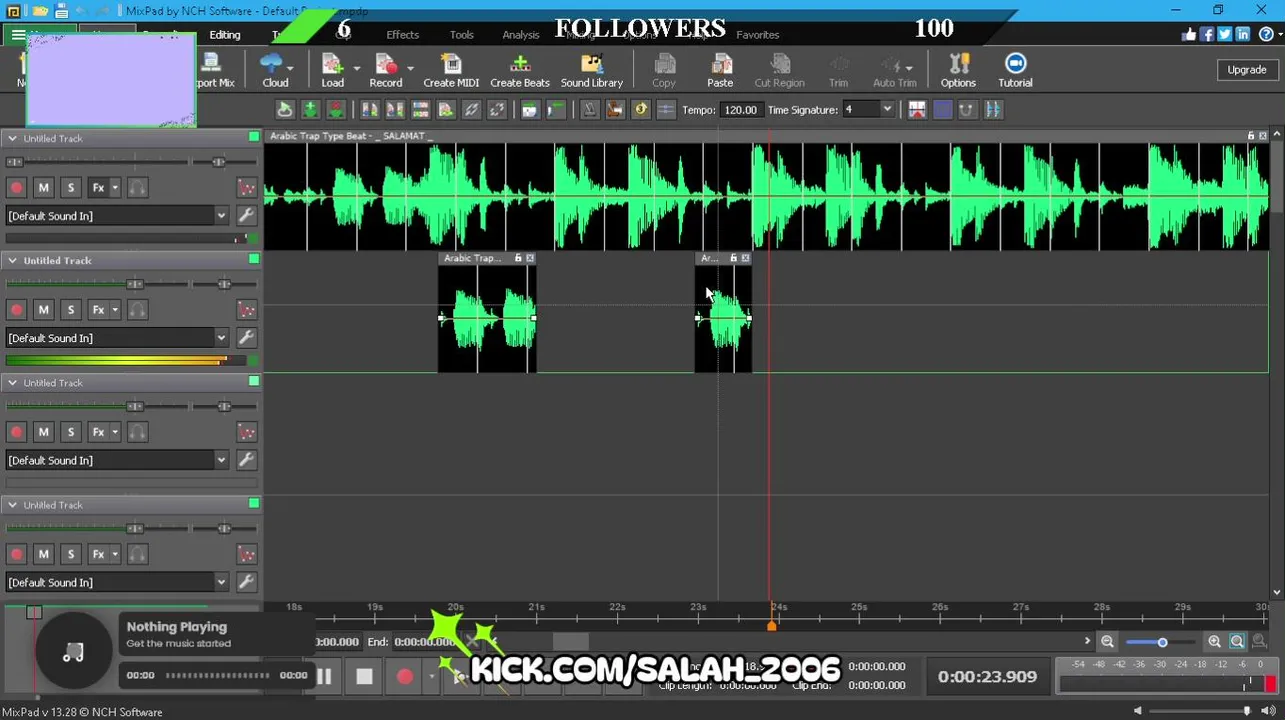Image resolution: width=1285 pixels, height=720 pixels.
Task: Open first track's wrench settings
Action: coord(246,216)
